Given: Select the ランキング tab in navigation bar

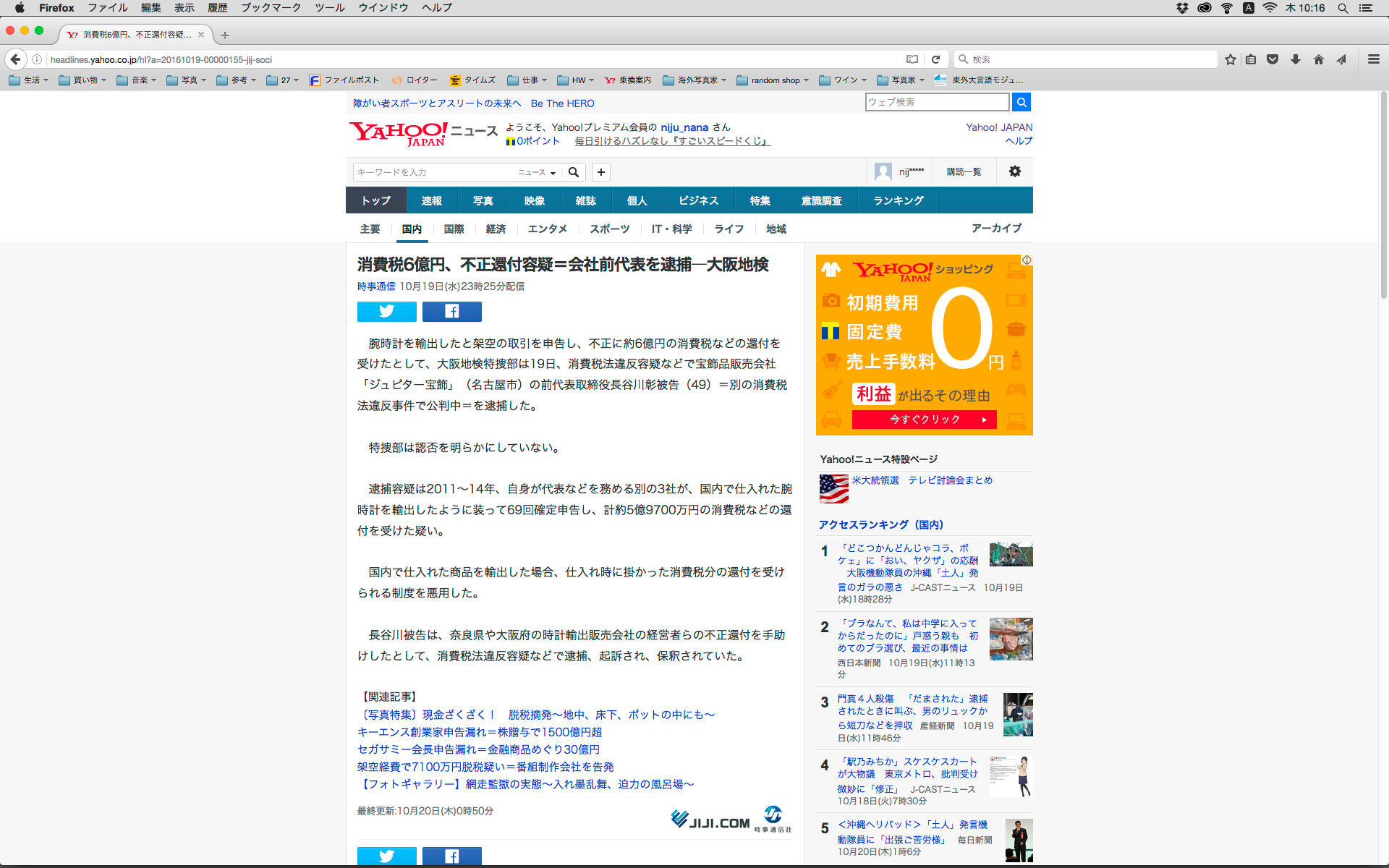Looking at the screenshot, I should tap(898, 200).
